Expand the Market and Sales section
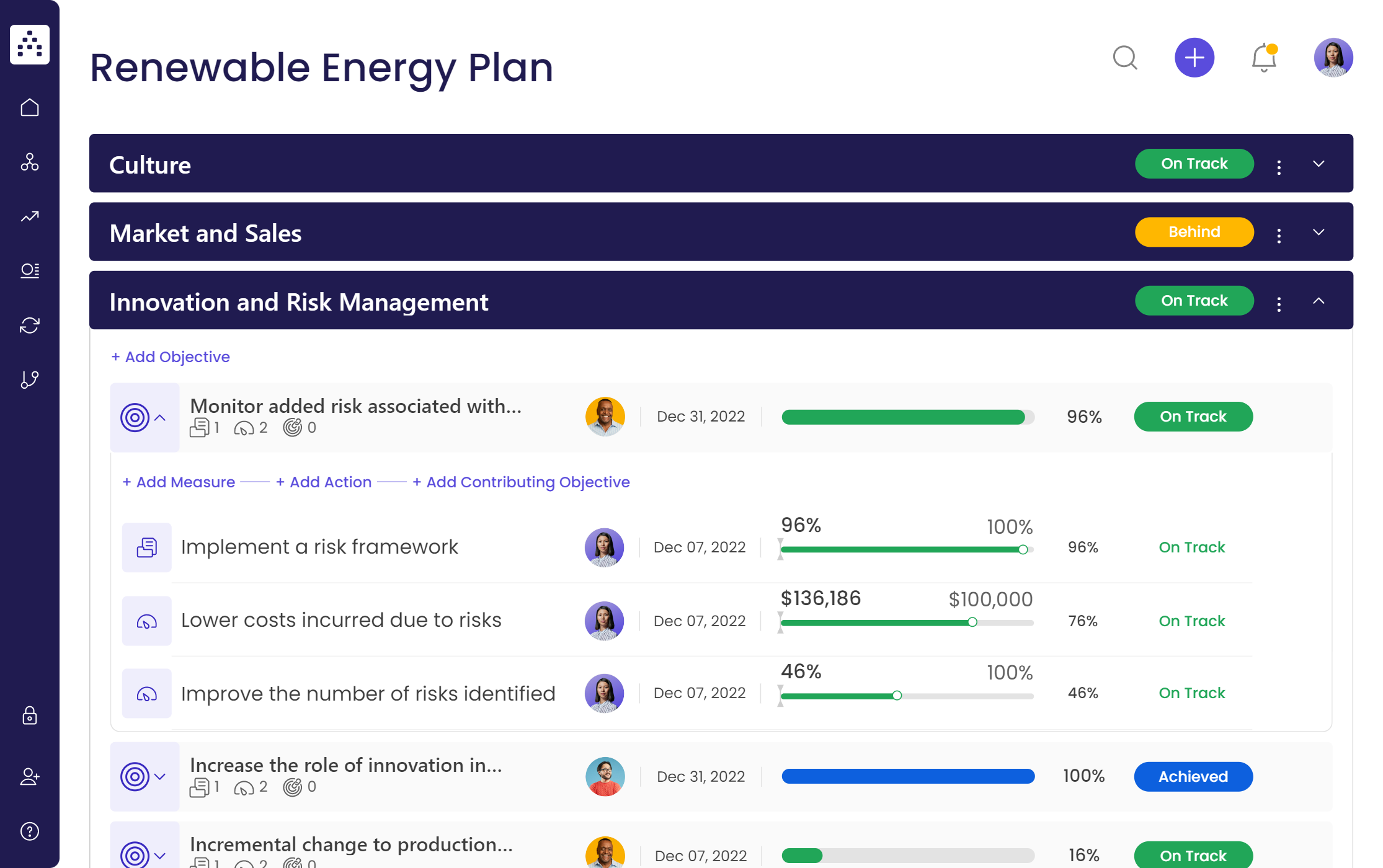Image resolution: width=1383 pixels, height=868 pixels. click(x=1319, y=232)
